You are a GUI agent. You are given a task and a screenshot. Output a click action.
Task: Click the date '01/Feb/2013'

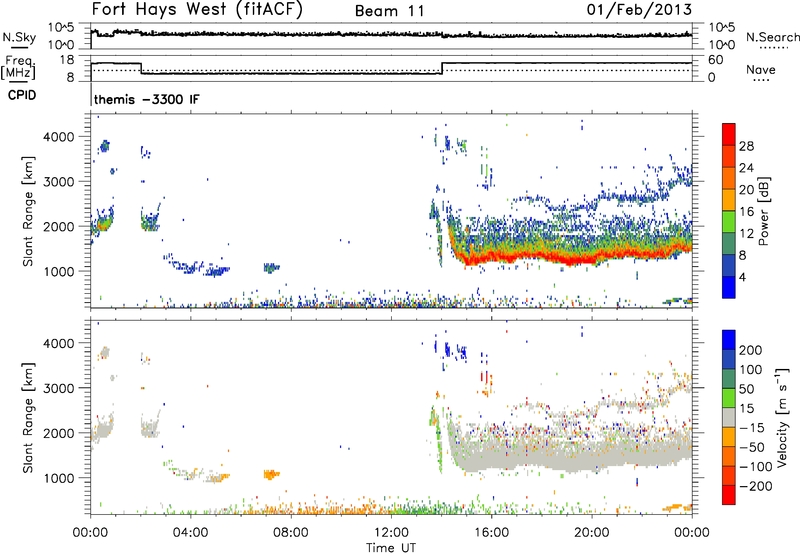tap(639, 9)
